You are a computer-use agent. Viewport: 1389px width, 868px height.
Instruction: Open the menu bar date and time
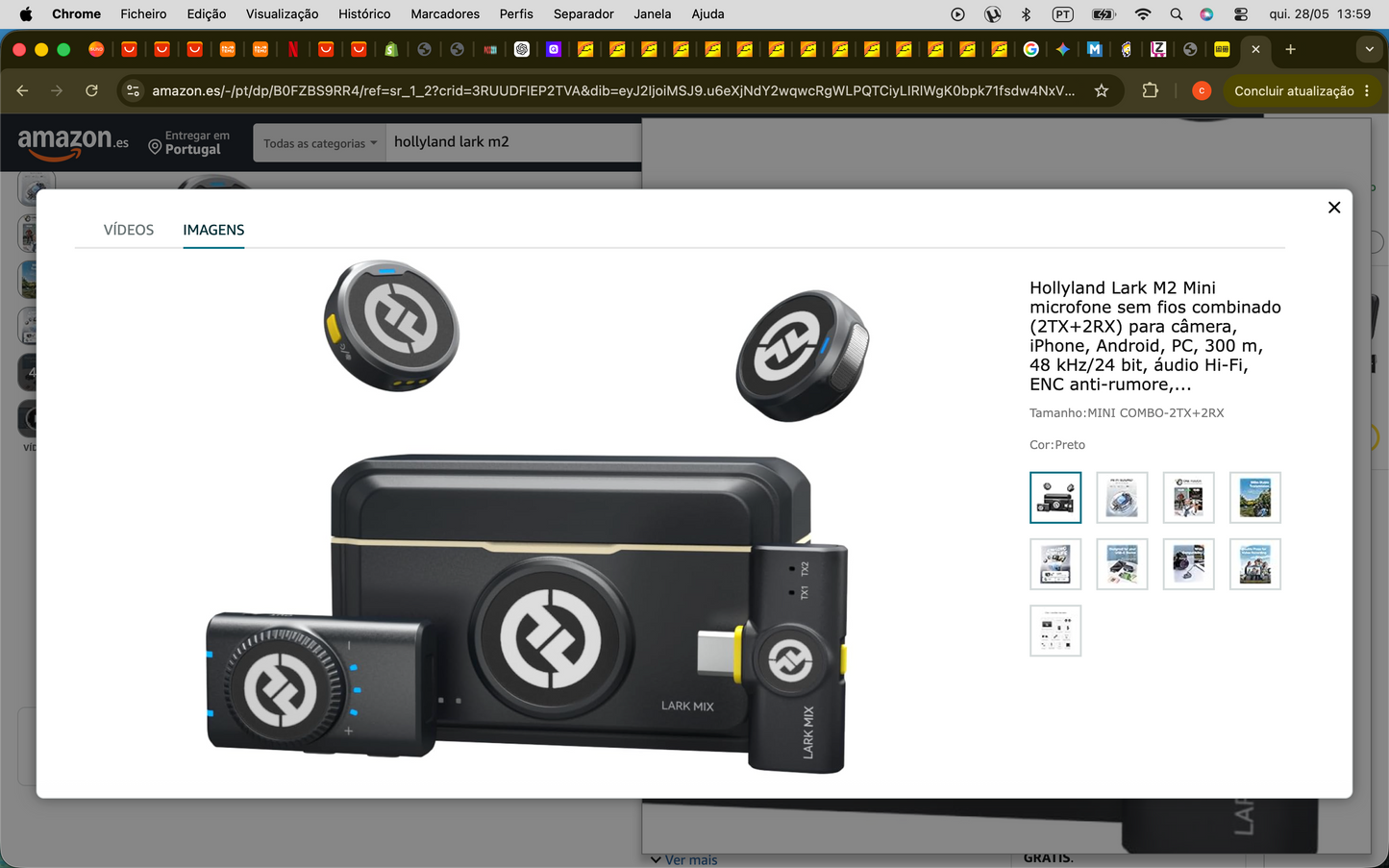1320,13
